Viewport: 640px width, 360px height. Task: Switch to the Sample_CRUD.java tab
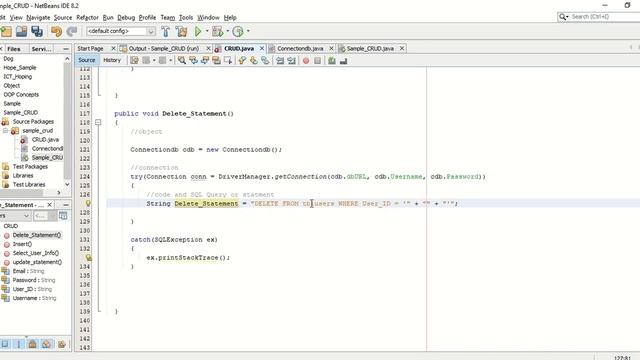coord(370,48)
